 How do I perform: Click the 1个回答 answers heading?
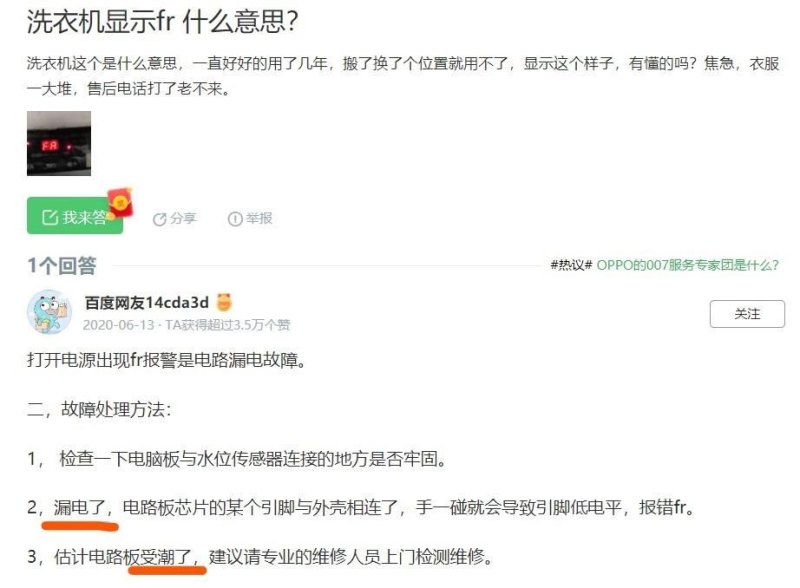pyautogui.click(x=62, y=265)
